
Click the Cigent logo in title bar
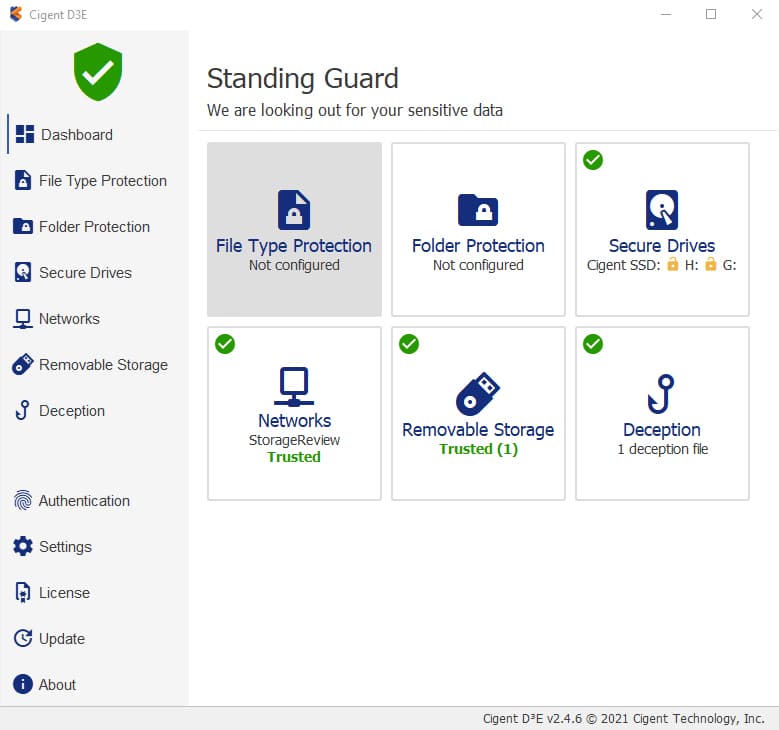16,14
